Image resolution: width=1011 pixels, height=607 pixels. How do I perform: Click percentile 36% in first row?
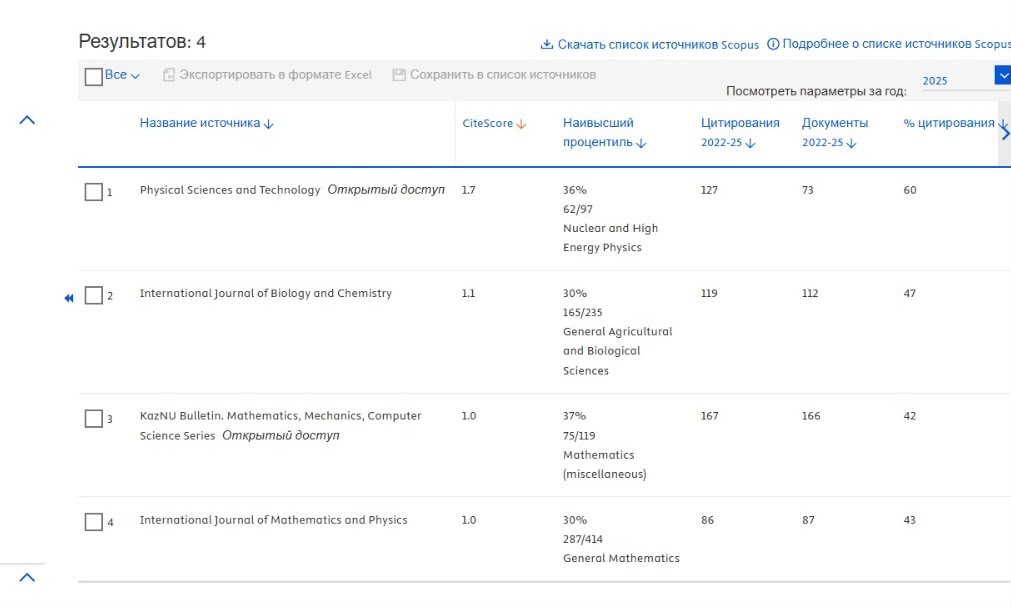[574, 190]
